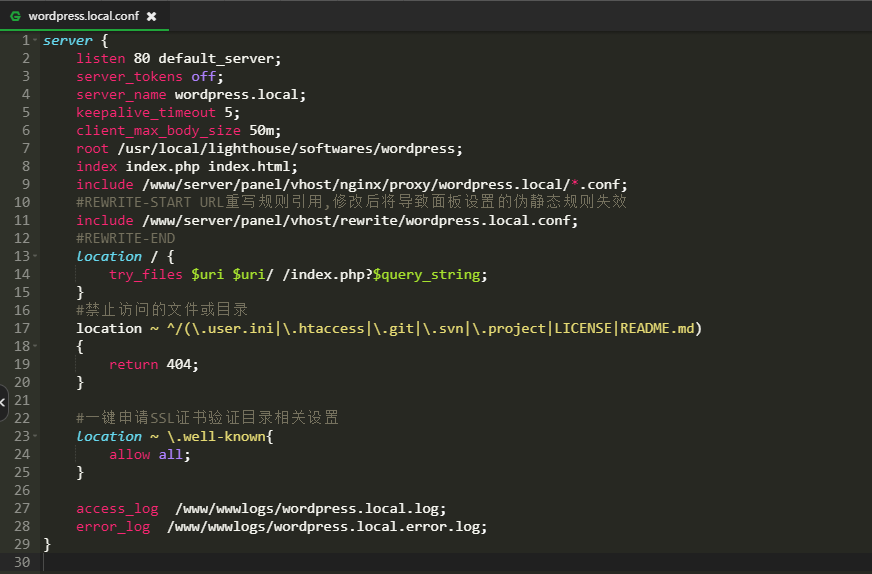Viewport: 872px width, 574px height.
Task: Click the rewrite include path on line 11
Action: click(360, 220)
